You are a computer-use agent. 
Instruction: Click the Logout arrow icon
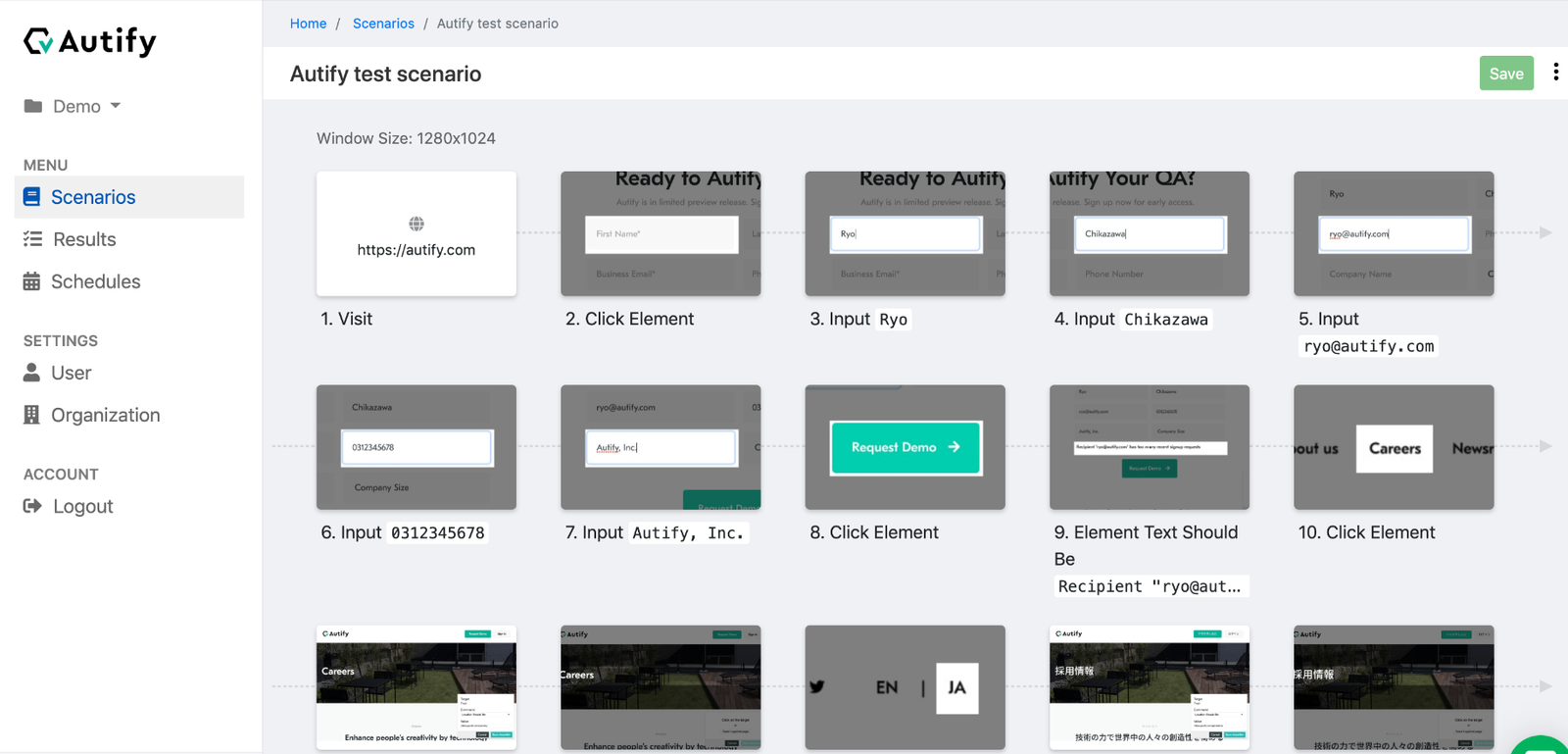click(x=32, y=506)
